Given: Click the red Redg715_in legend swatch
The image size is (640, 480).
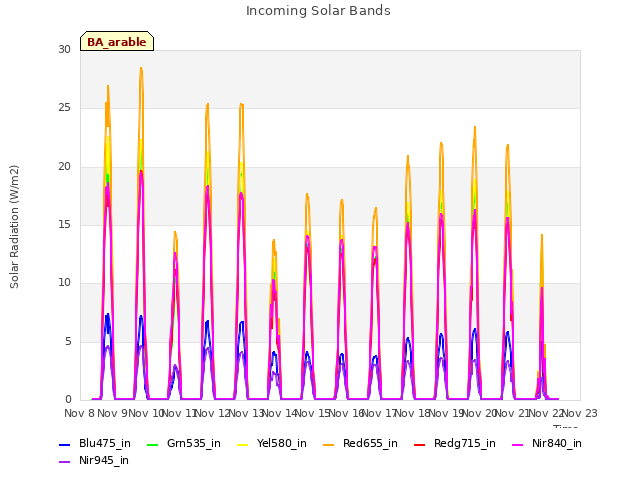Looking at the screenshot, I should click(420, 444).
